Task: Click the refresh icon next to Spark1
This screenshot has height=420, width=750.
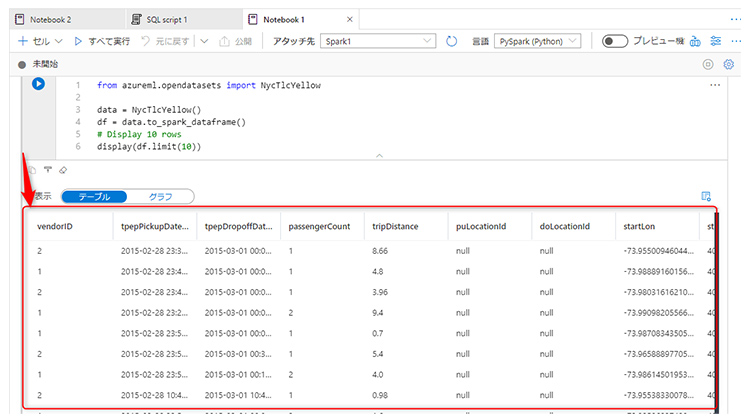Action: (x=452, y=41)
